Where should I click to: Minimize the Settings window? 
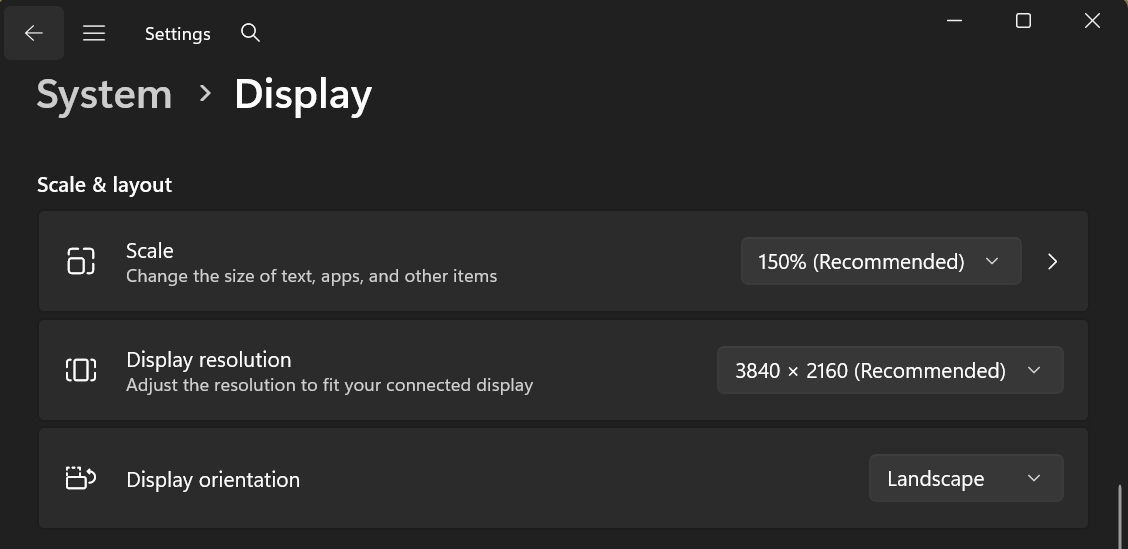pyautogui.click(x=955, y=21)
